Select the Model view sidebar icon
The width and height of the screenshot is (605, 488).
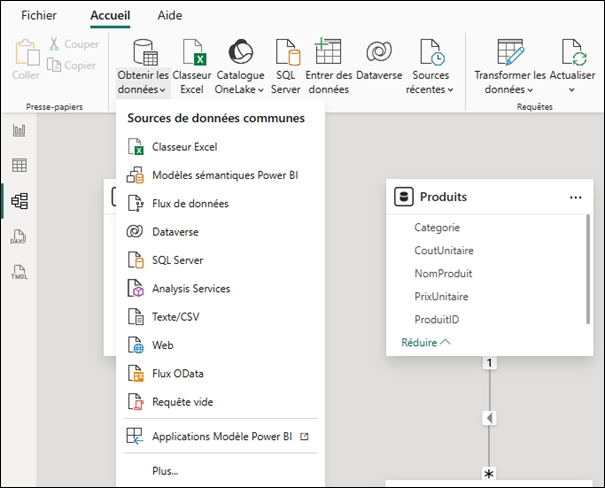pos(19,201)
